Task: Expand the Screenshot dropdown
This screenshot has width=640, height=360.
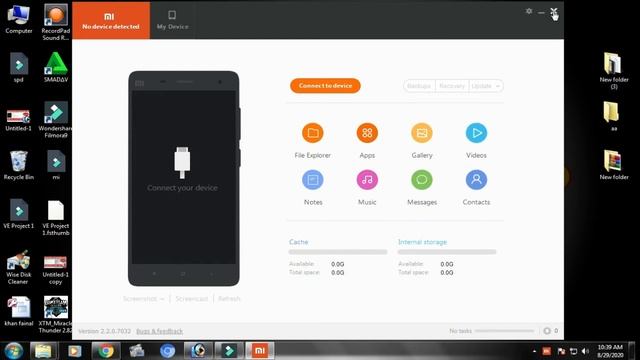Action: [144, 299]
